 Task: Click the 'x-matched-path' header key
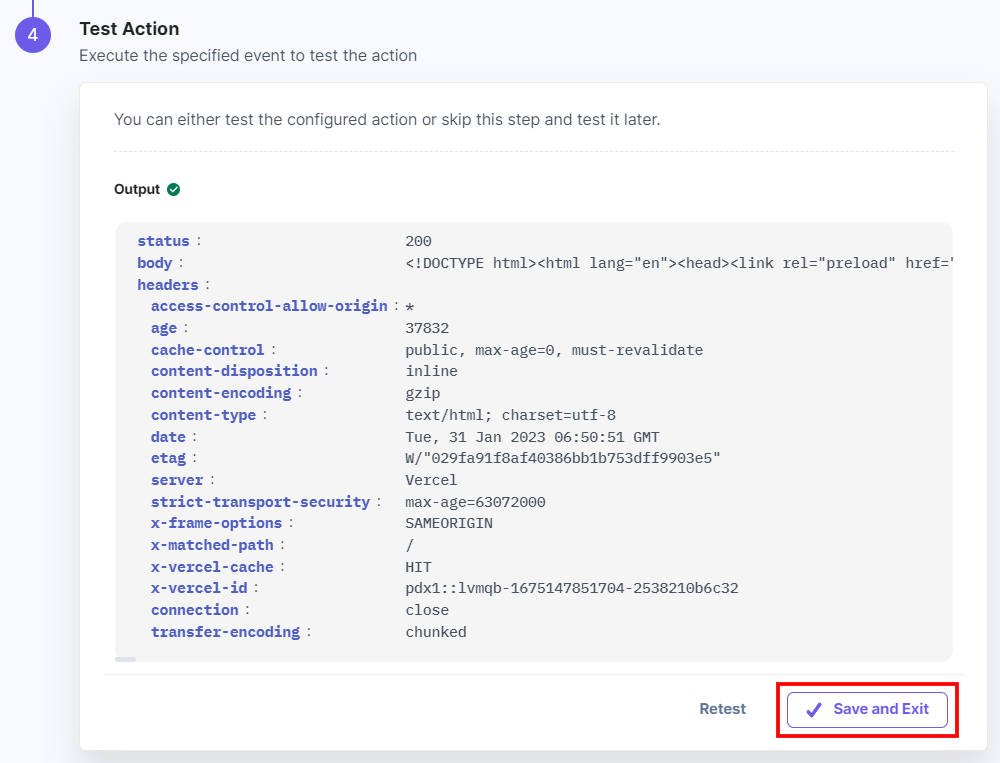tap(212, 545)
